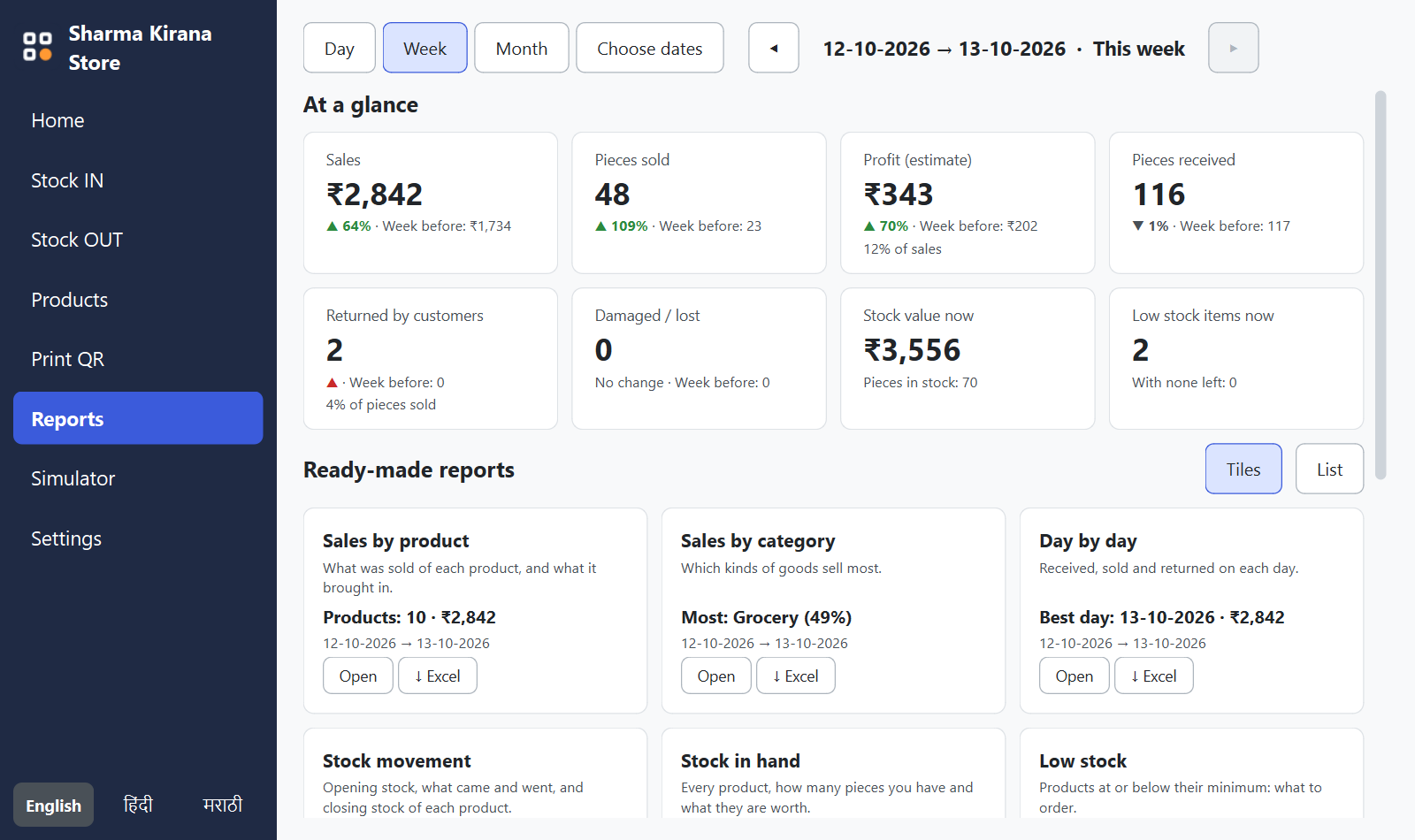Click the Low stock report title
This screenshot has width=1415, height=840.
(x=1083, y=760)
